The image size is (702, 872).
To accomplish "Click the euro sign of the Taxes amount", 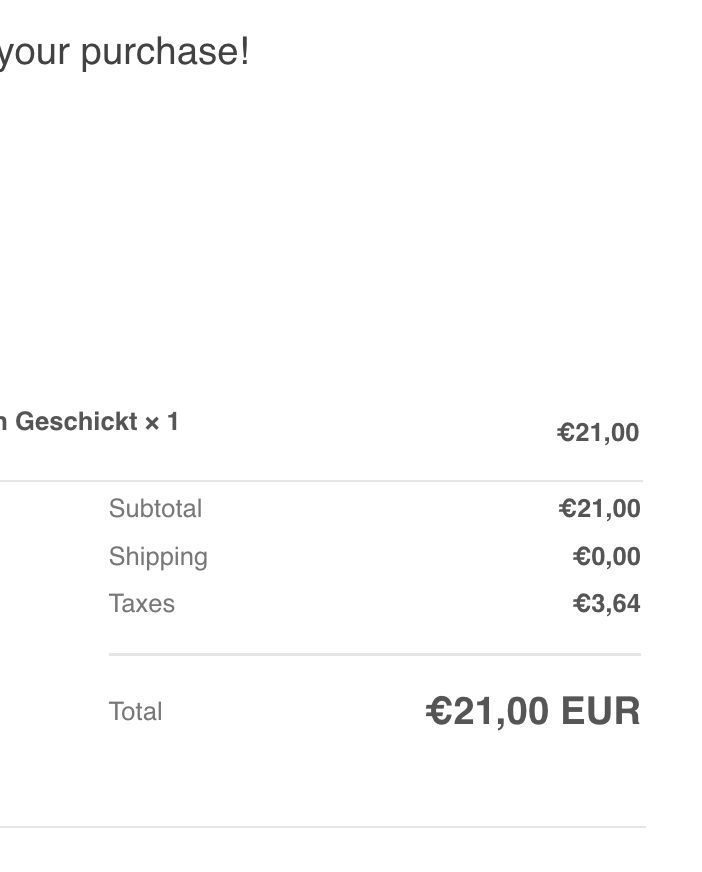I will click(x=581, y=604).
